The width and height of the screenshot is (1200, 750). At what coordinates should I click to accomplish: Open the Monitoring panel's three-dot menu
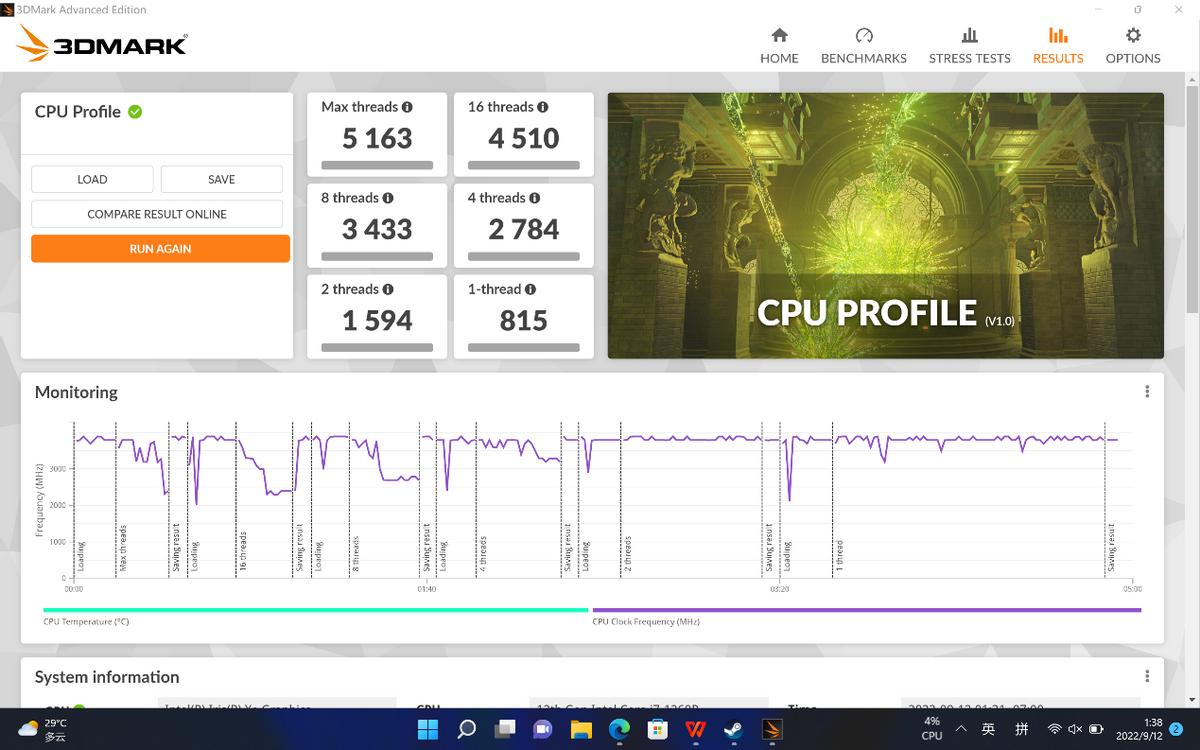pos(1146,391)
